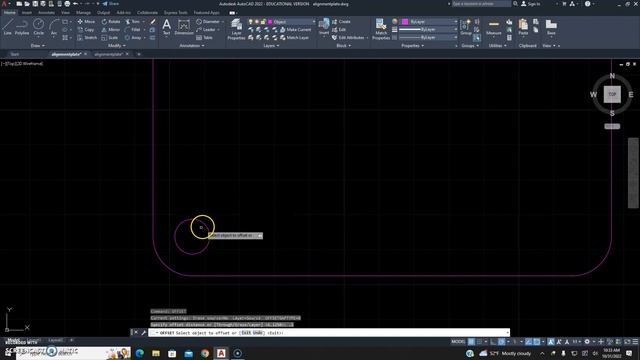Click the Move tool
The width and height of the screenshot is (640, 360).
[86, 22]
